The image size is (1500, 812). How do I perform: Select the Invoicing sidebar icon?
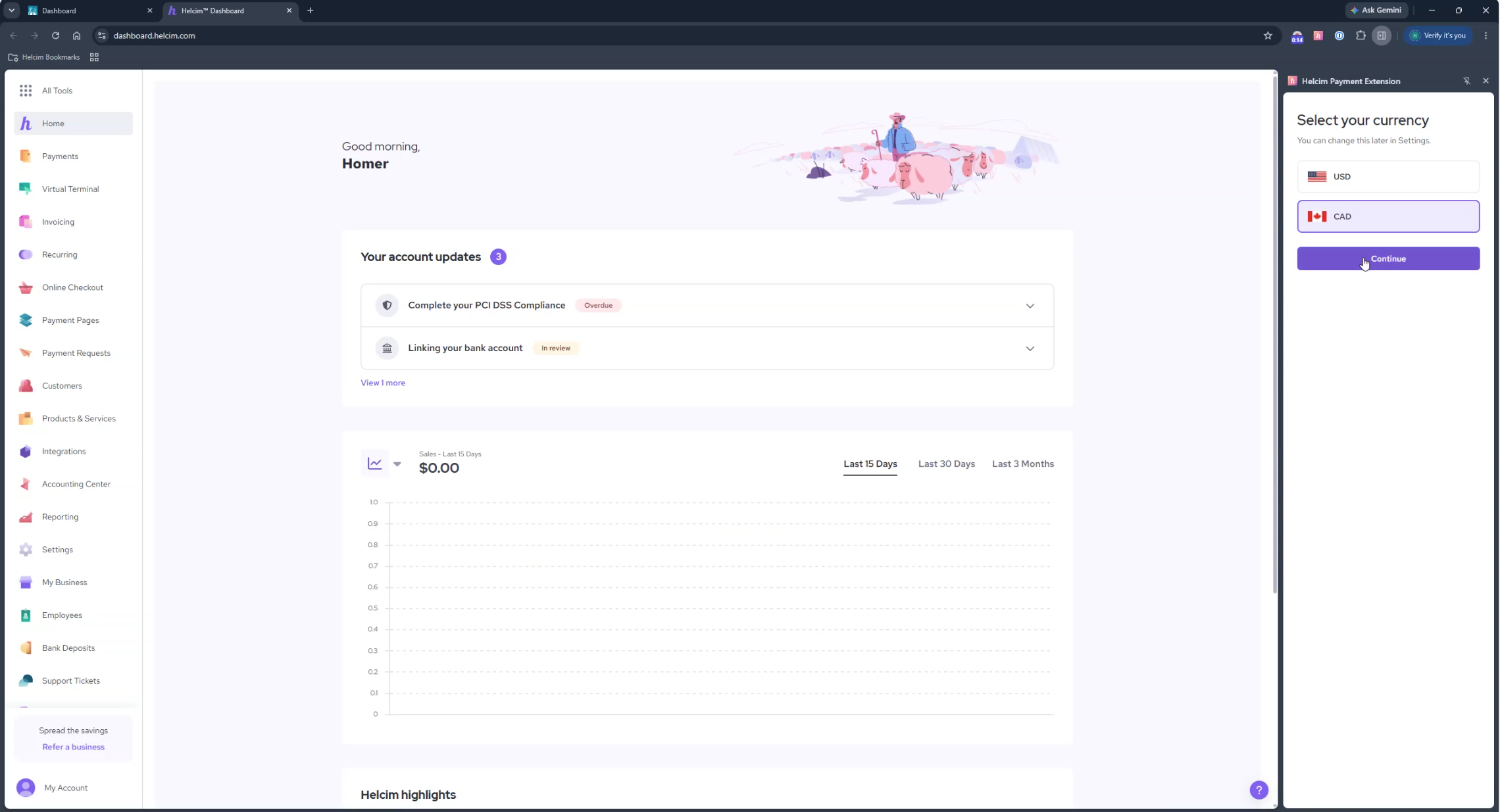(x=26, y=222)
